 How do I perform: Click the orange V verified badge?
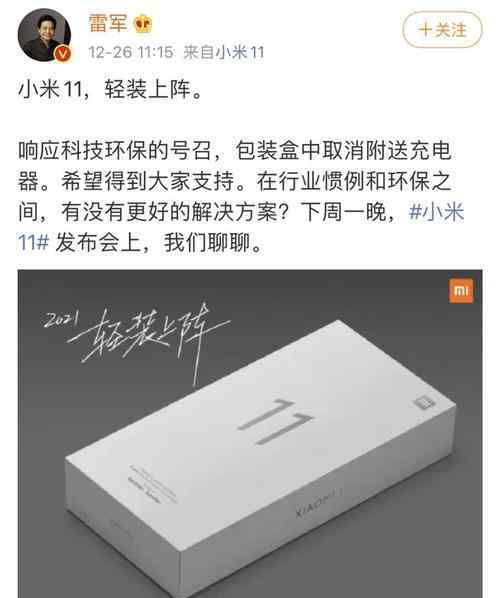tap(63, 53)
